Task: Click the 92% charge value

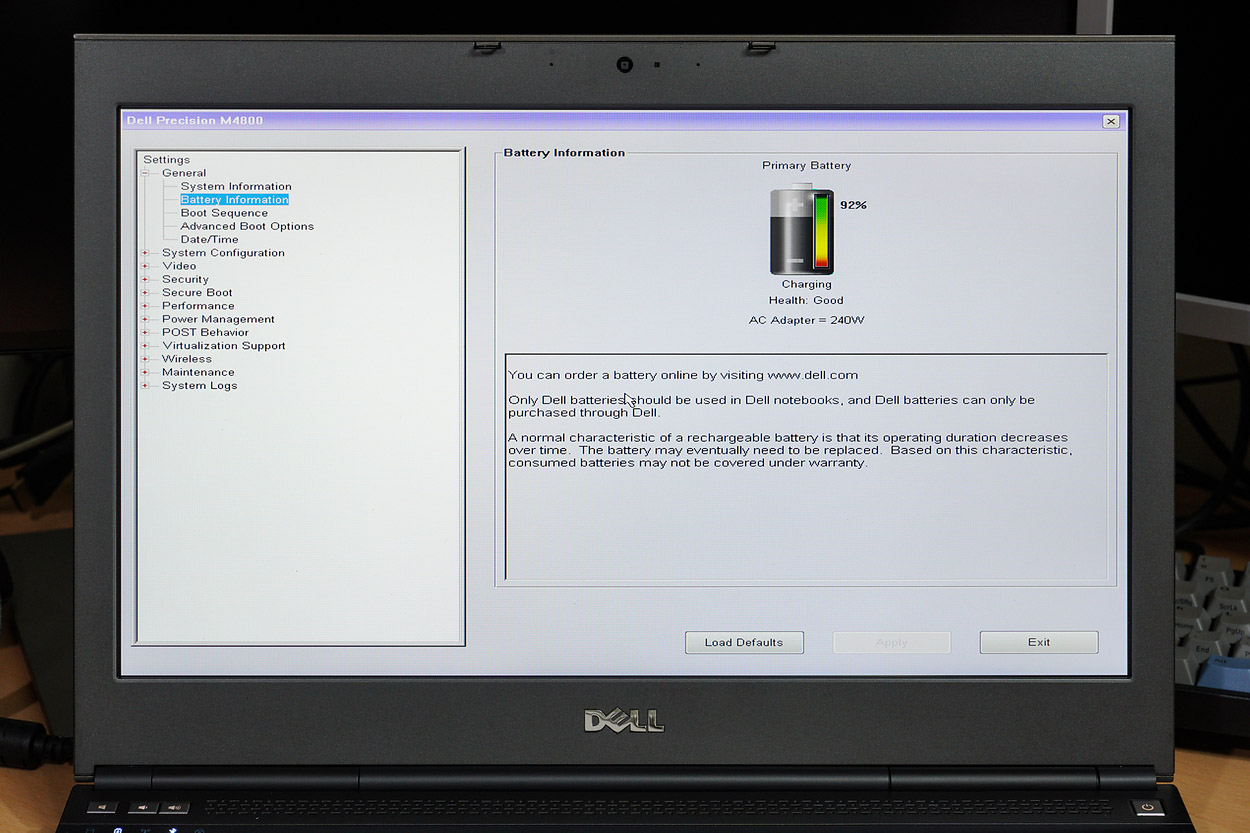Action: pos(853,205)
